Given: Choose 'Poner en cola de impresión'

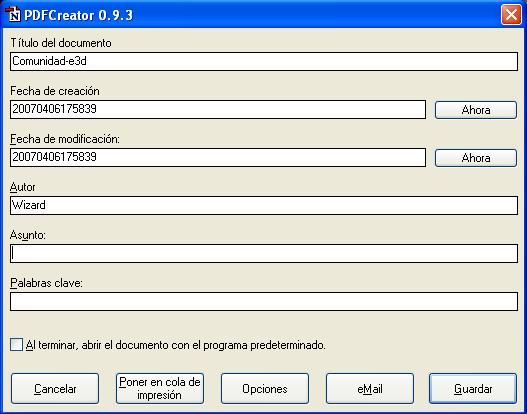Looking at the screenshot, I should click(160, 389).
